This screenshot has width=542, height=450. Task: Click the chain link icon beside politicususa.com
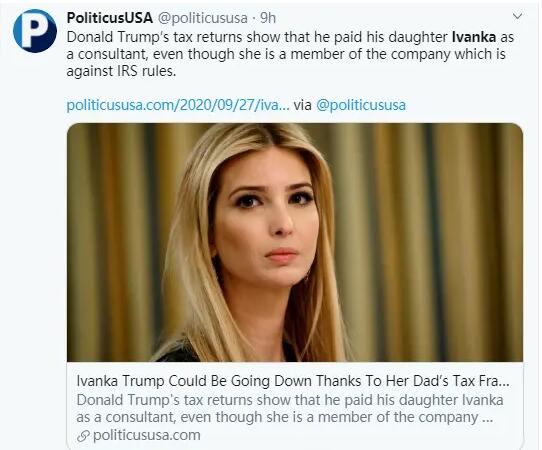(x=83, y=436)
